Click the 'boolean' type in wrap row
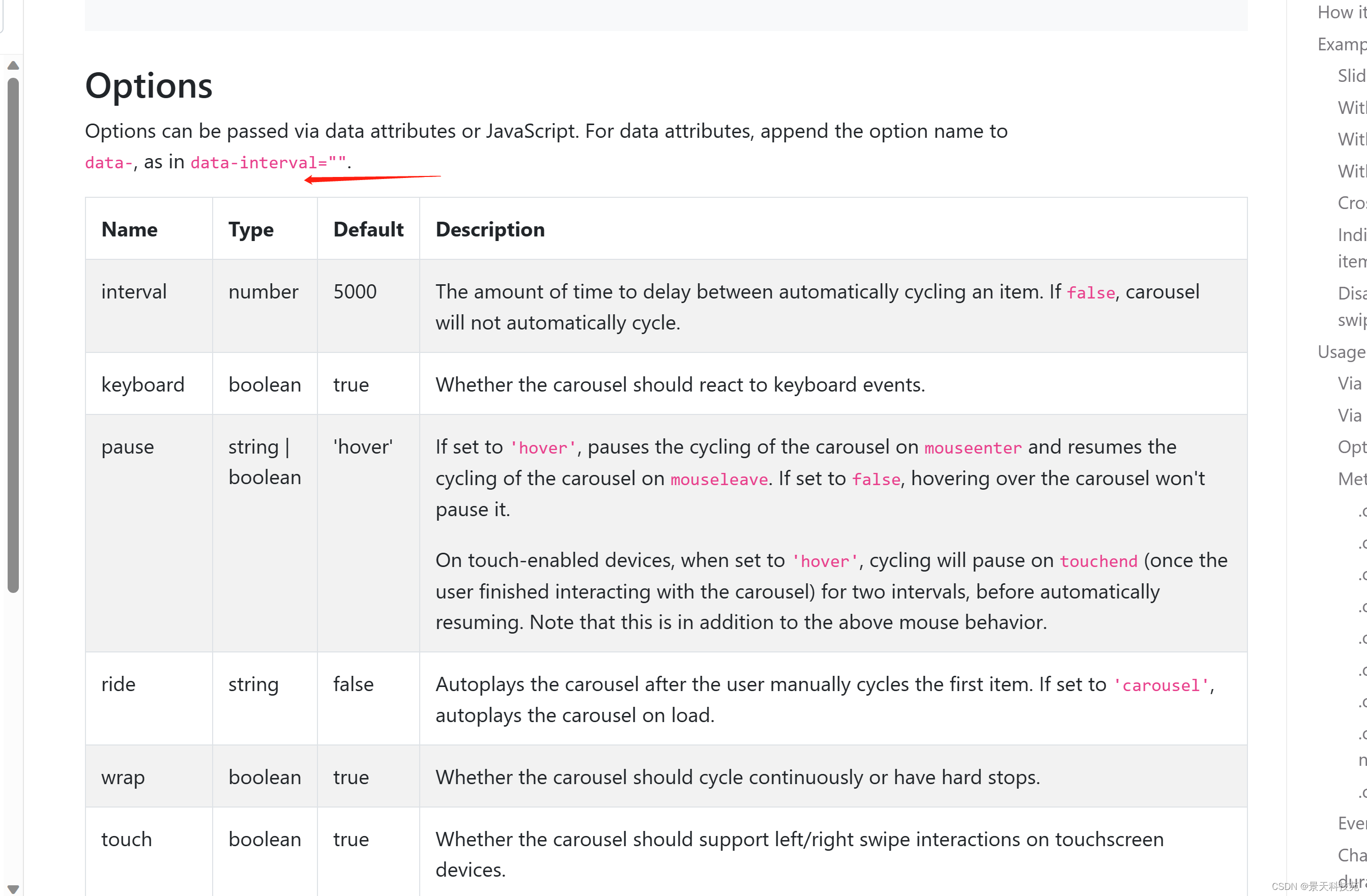This screenshot has height=896, width=1367. (265, 777)
